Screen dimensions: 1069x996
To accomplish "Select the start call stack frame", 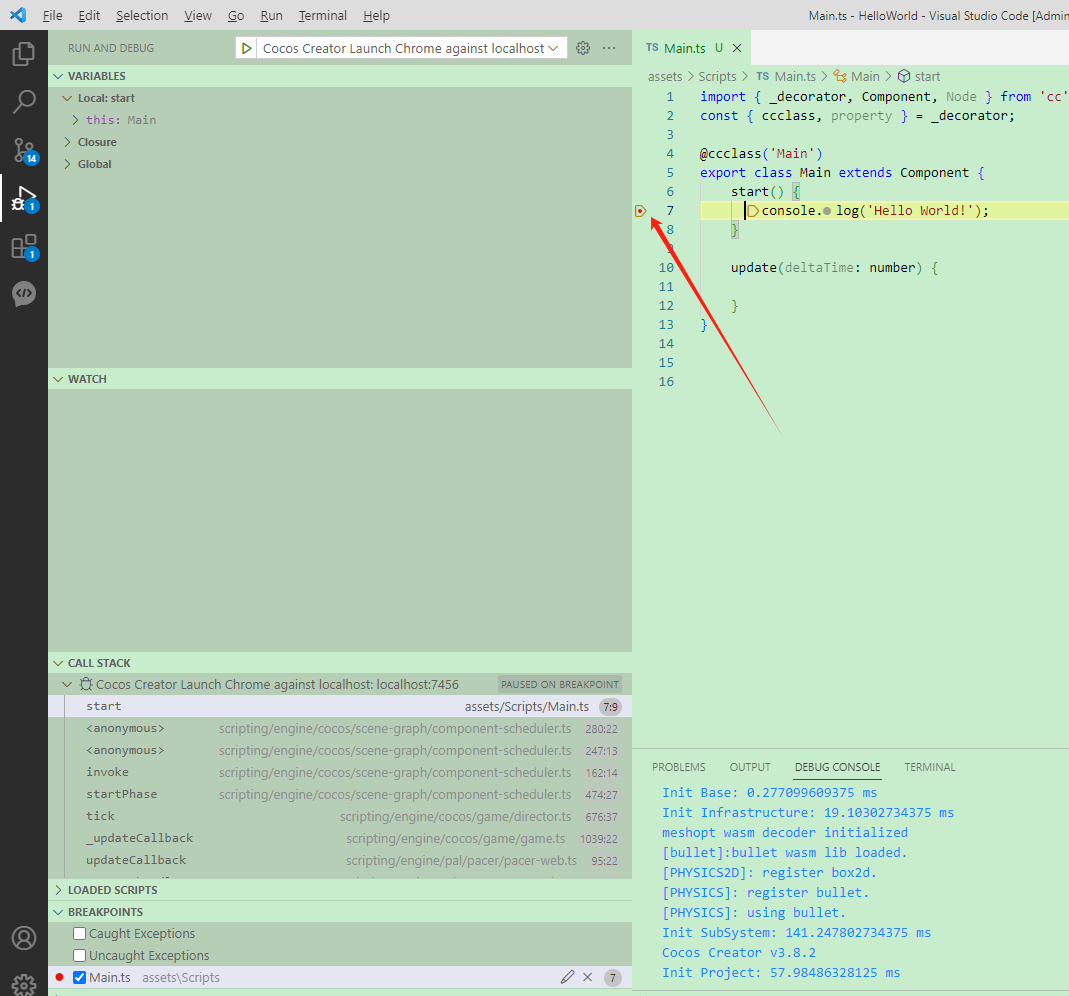I will [x=340, y=706].
